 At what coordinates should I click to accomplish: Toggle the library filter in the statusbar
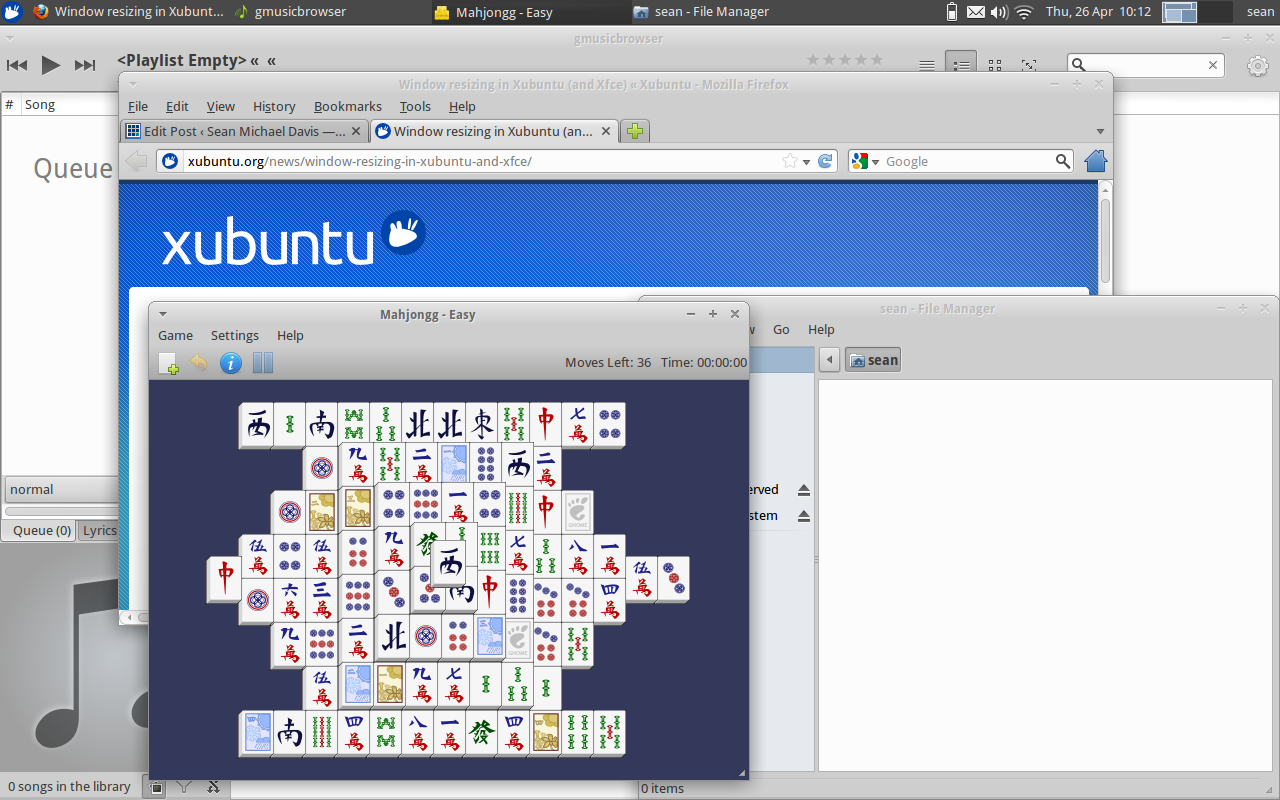183,787
